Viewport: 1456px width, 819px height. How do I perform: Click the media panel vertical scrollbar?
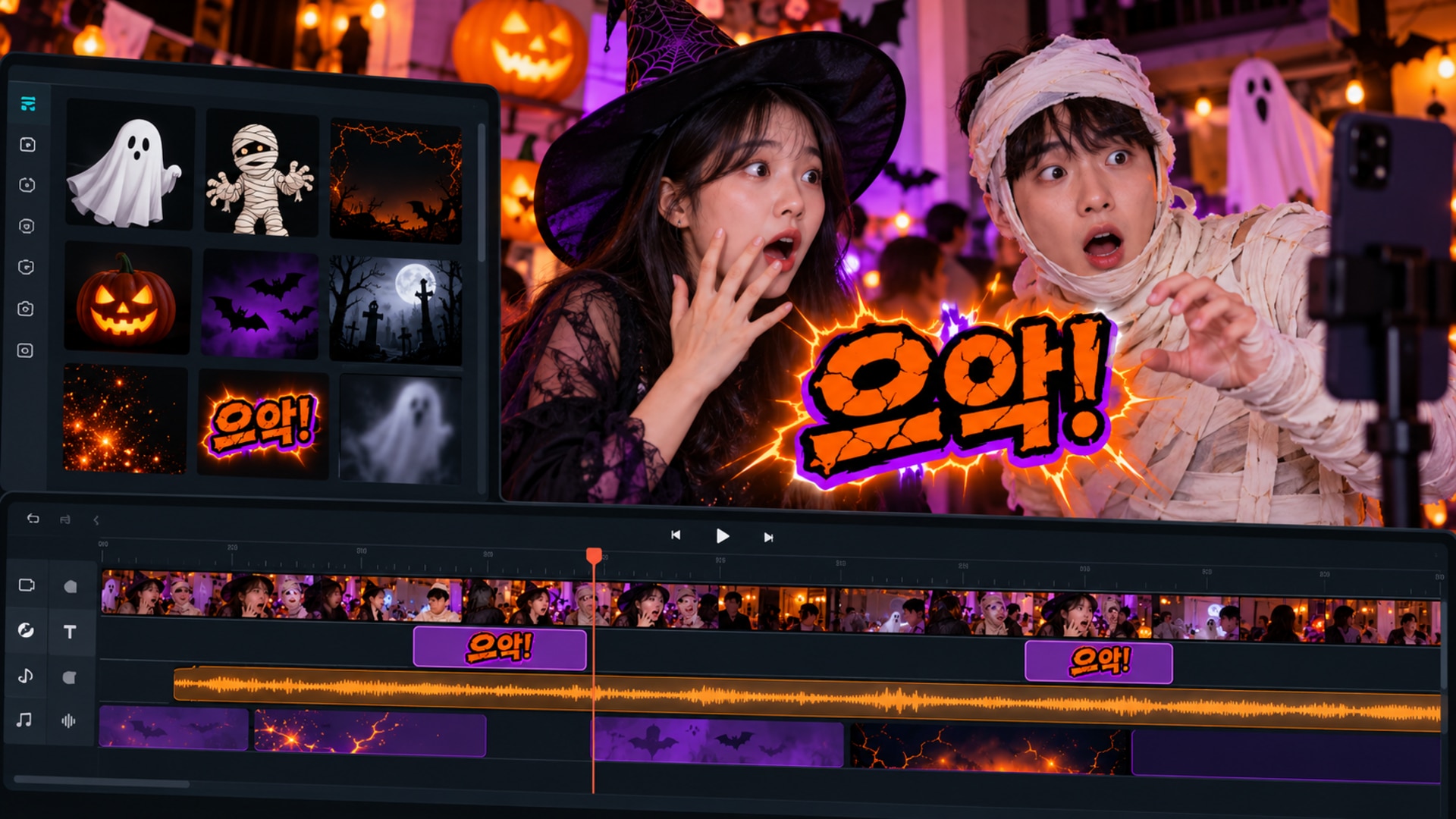[482, 193]
